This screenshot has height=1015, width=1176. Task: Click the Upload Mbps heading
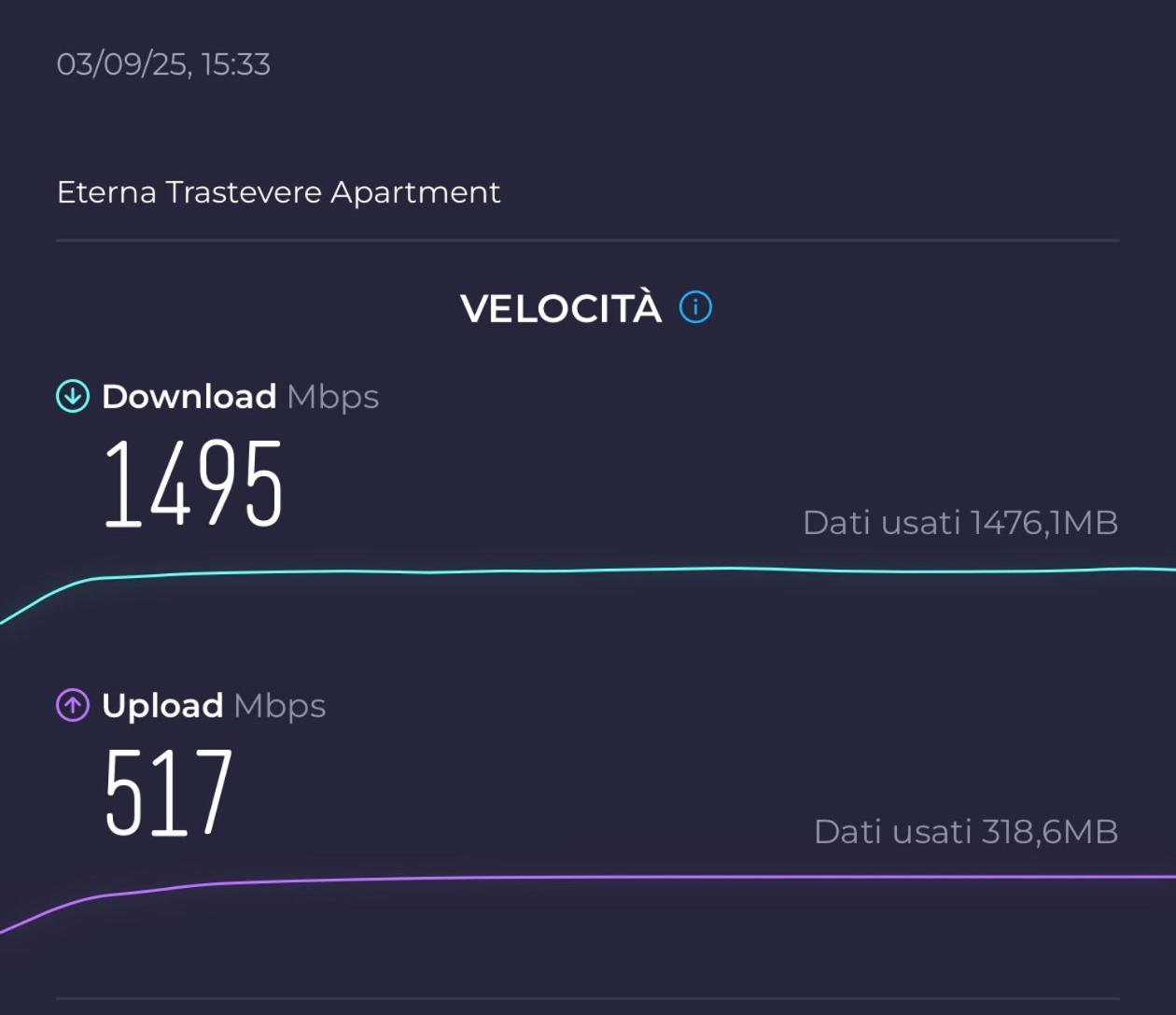215,705
